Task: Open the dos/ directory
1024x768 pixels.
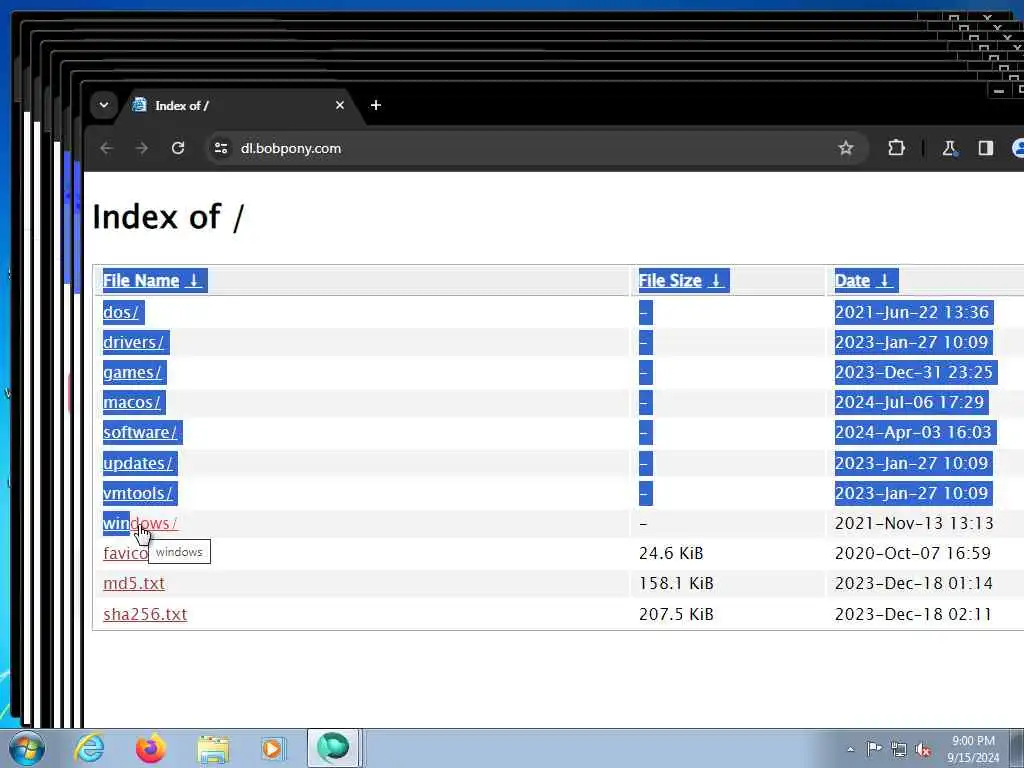Action: [x=121, y=312]
